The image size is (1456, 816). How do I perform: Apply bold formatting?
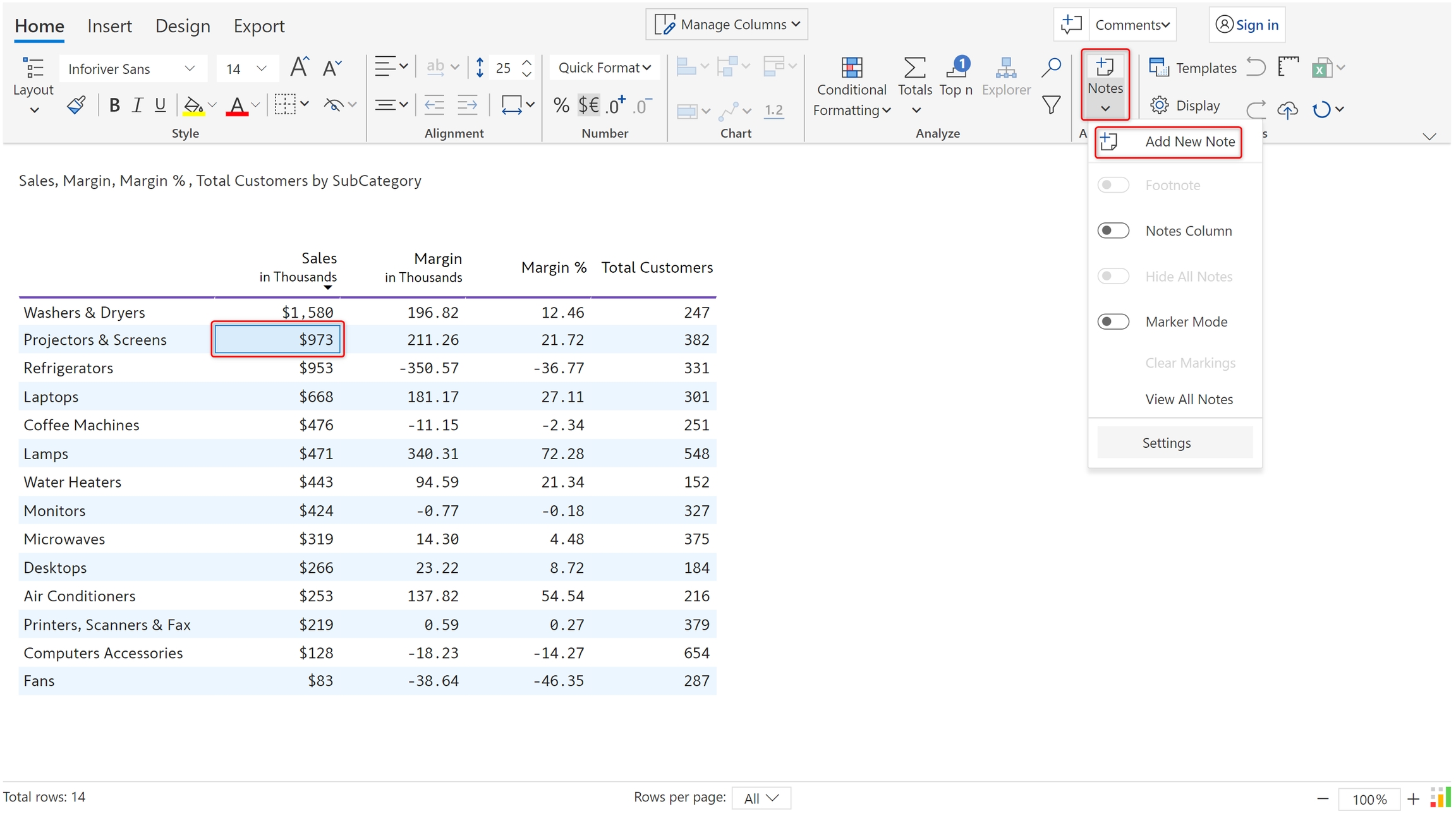(114, 105)
